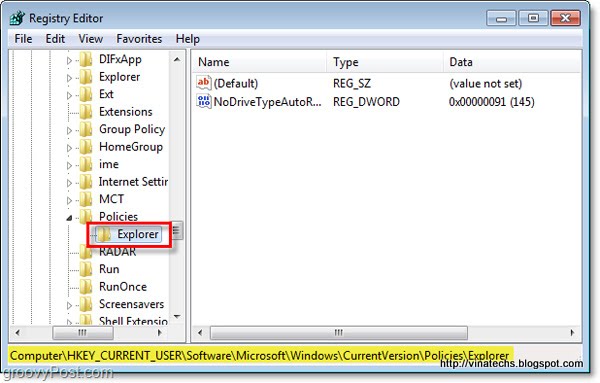The width and height of the screenshot is (600, 383).
Task: Close the Registry Editor window
Action: pyautogui.click(x=565, y=18)
